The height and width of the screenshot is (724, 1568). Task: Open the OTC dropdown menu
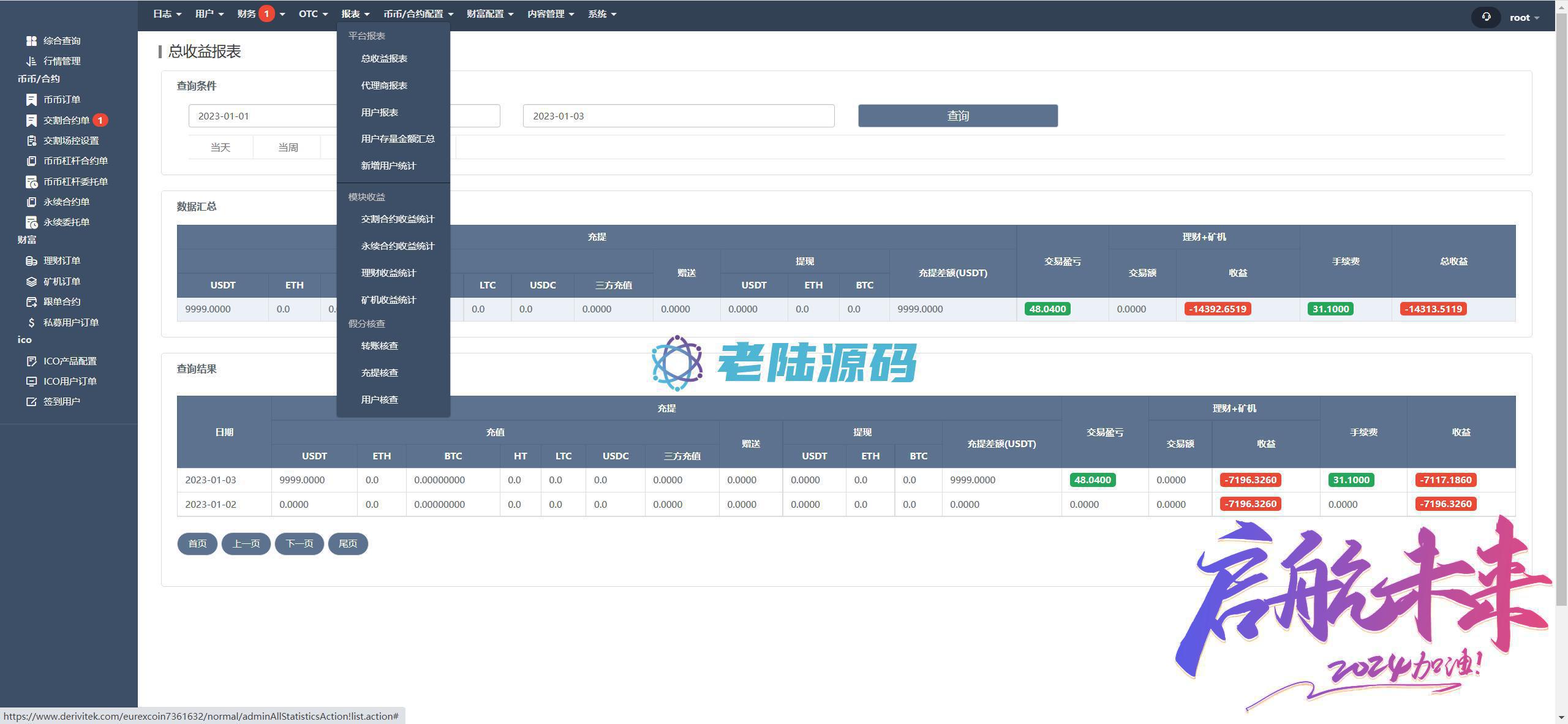pos(313,13)
